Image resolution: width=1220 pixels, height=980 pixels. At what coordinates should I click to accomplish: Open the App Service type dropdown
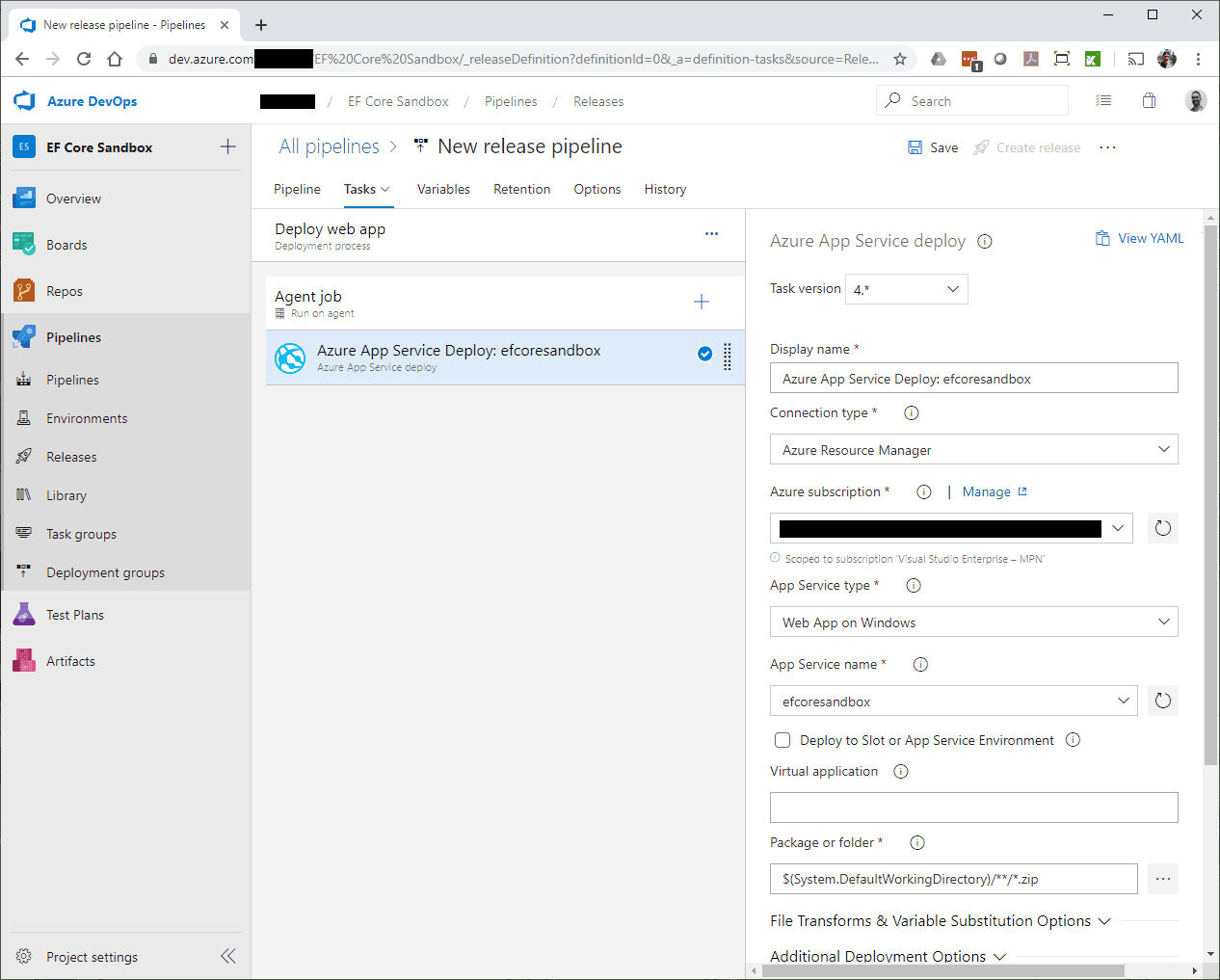tap(973, 622)
